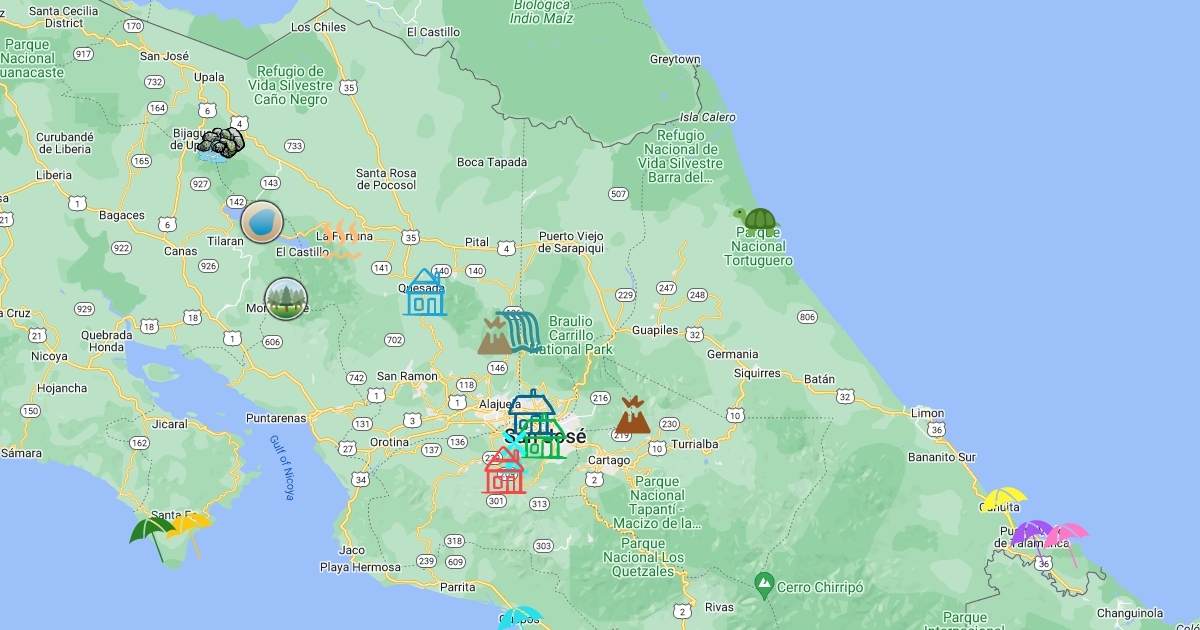The height and width of the screenshot is (630, 1200).
Task: Select the blue water drop marker near Tilaran
Action: pyautogui.click(x=262, y=221)
